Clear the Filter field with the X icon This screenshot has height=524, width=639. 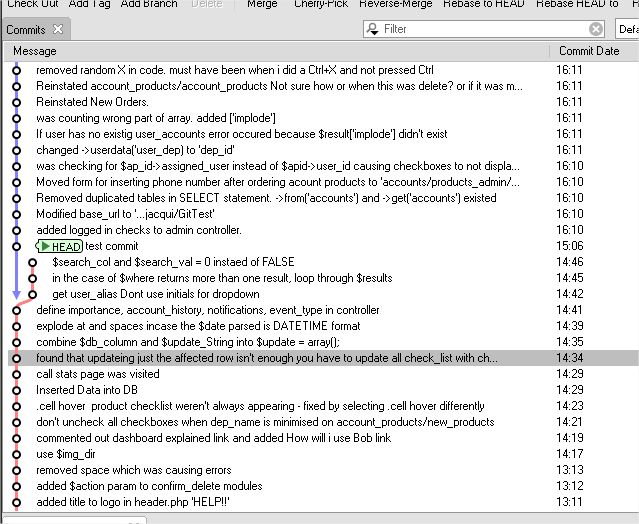coord(595,29)
